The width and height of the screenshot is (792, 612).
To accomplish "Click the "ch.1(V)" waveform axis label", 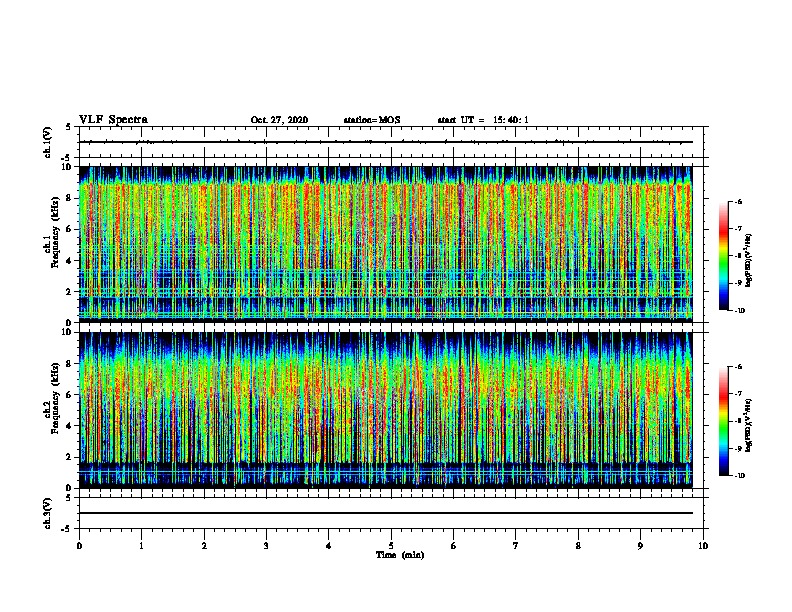I will click(48, 142).
